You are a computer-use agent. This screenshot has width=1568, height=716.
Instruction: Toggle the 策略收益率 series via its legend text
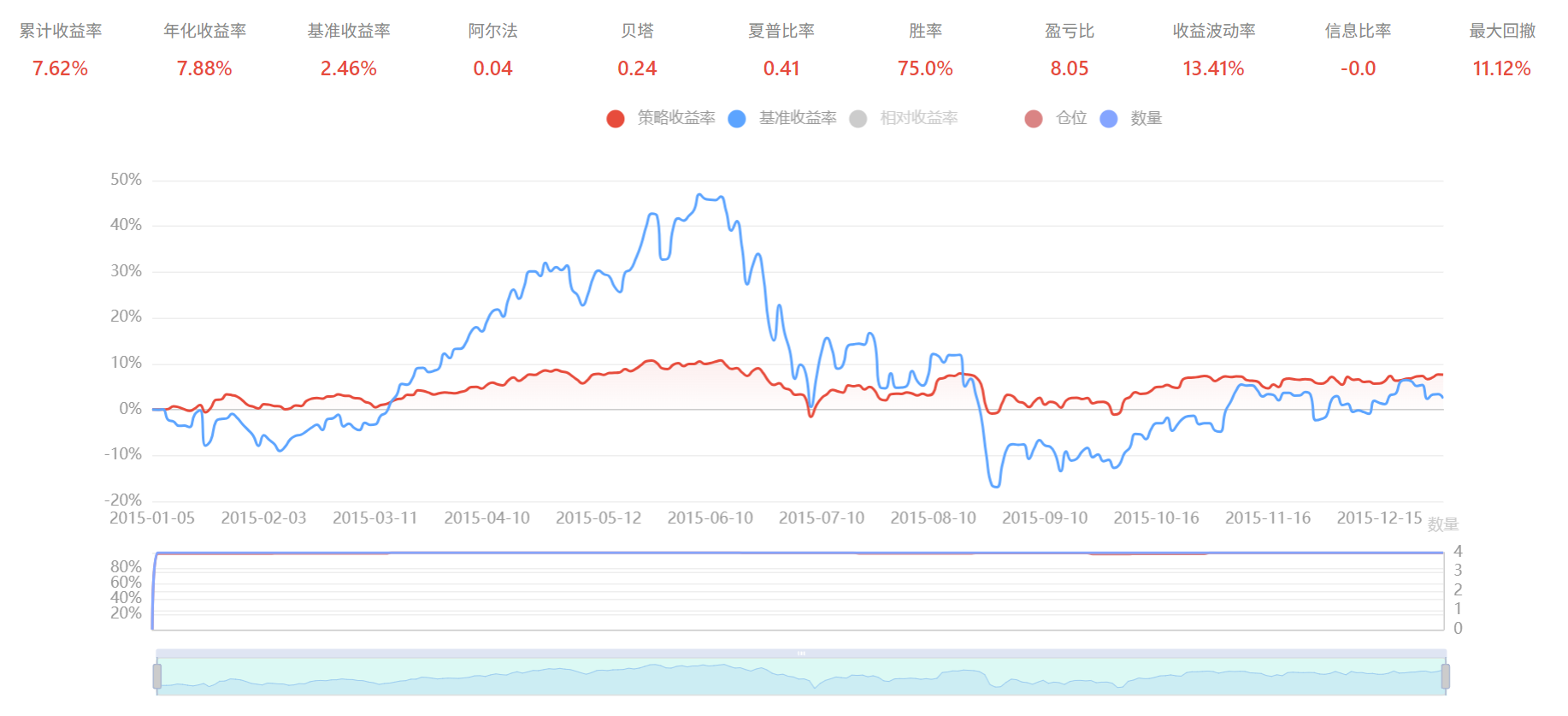click(675, 118)
